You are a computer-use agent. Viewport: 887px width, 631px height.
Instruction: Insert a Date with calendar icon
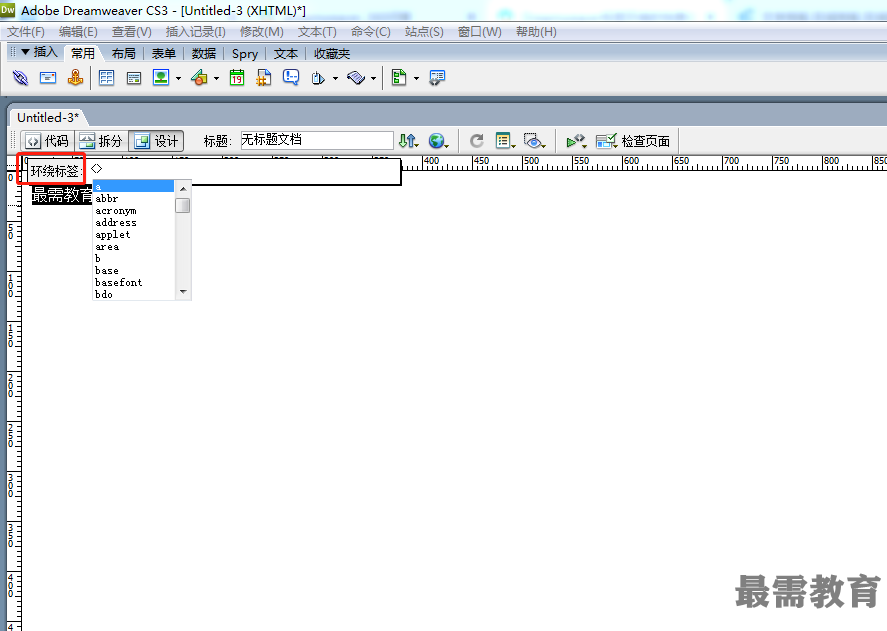click(237, 78)
